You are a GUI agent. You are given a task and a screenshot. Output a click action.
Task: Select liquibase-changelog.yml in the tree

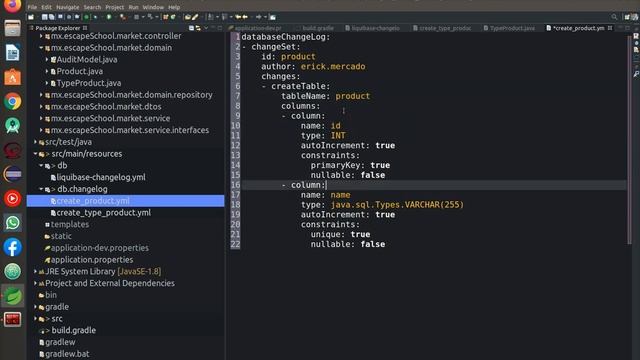101,178
